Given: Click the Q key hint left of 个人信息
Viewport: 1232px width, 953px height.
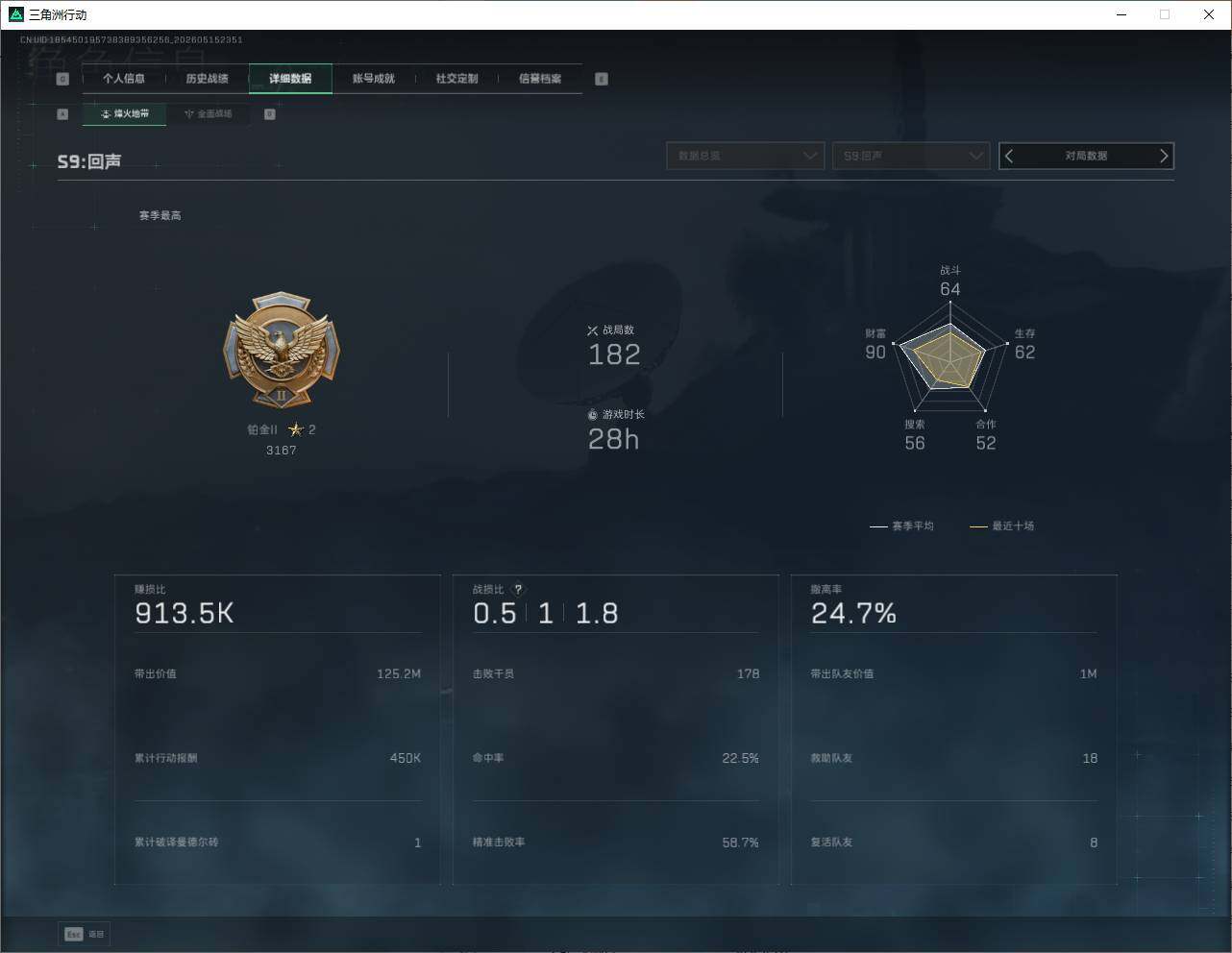Looking at the screenshot, I should click(62, 79).
